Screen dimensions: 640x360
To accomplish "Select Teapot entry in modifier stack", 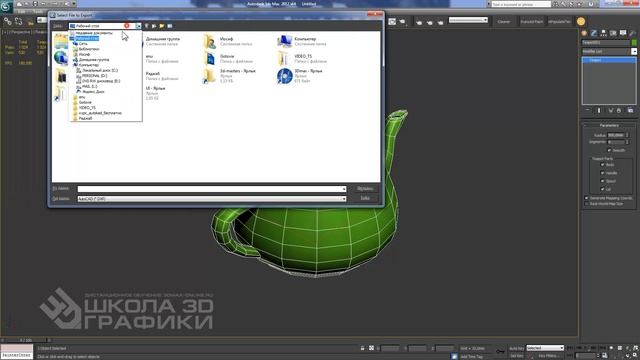I will 609,60.
